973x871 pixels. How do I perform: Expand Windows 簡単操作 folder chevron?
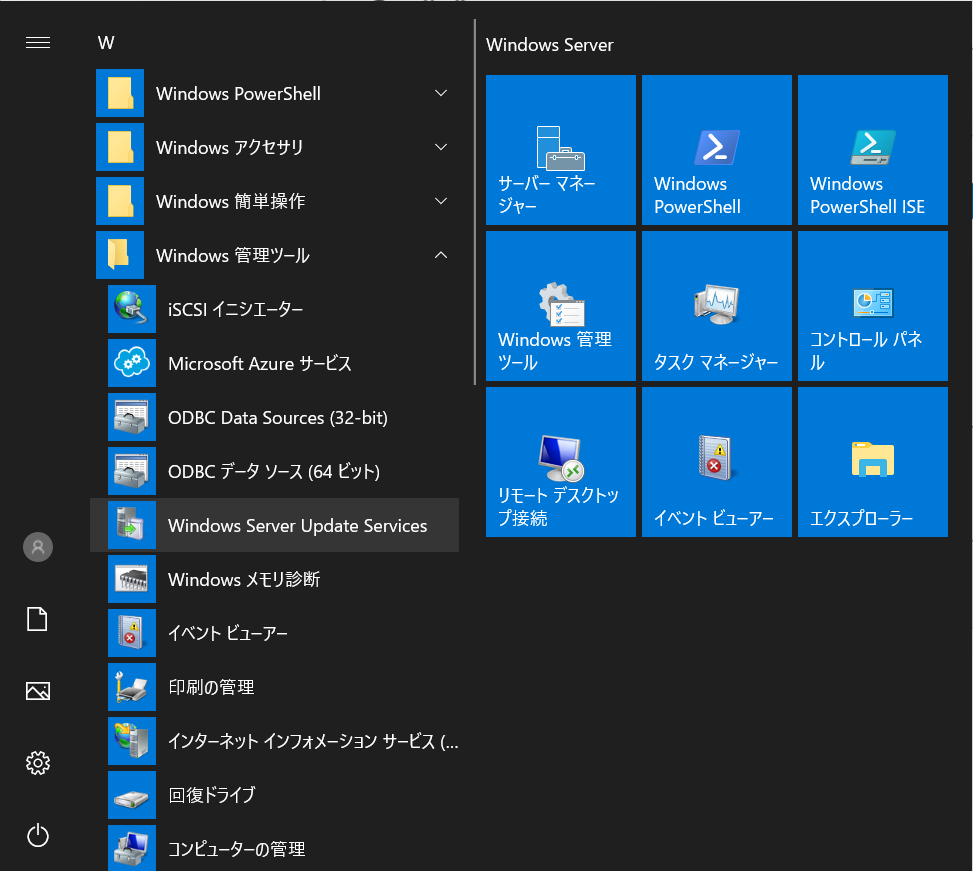pyautogui.click(x=441, y=201)
